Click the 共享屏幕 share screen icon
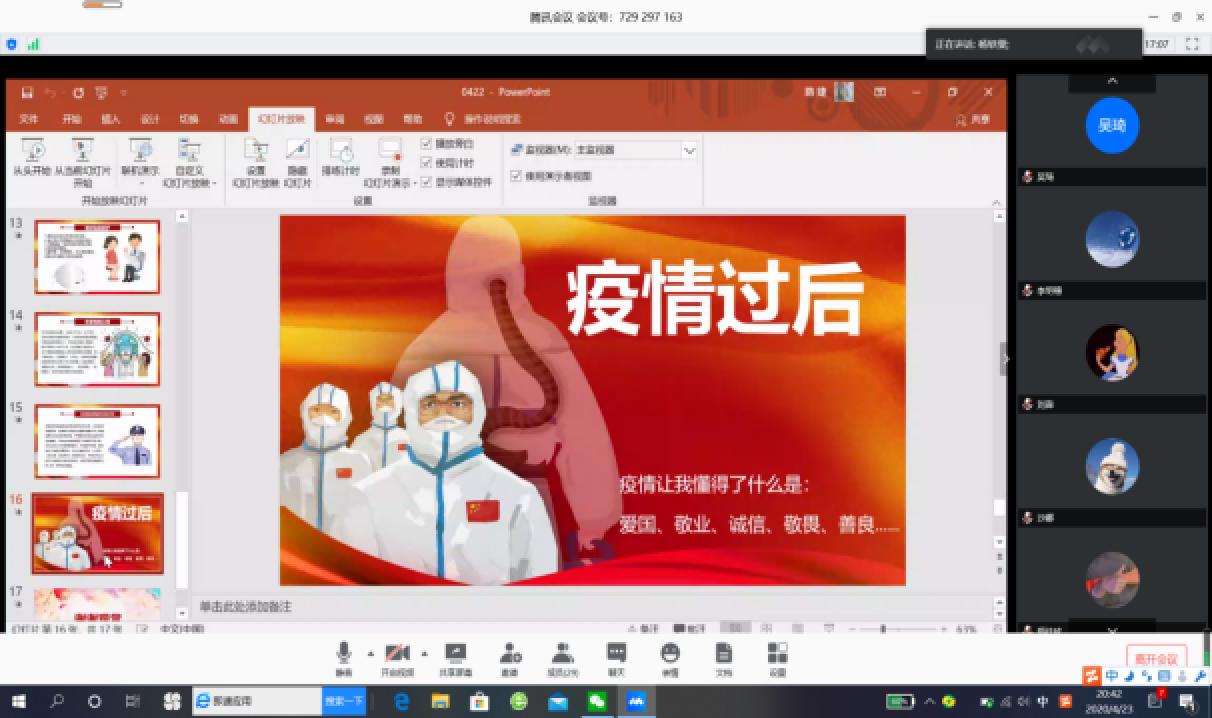This screenshot has height=718, width=1212. (x=456, y=654)
